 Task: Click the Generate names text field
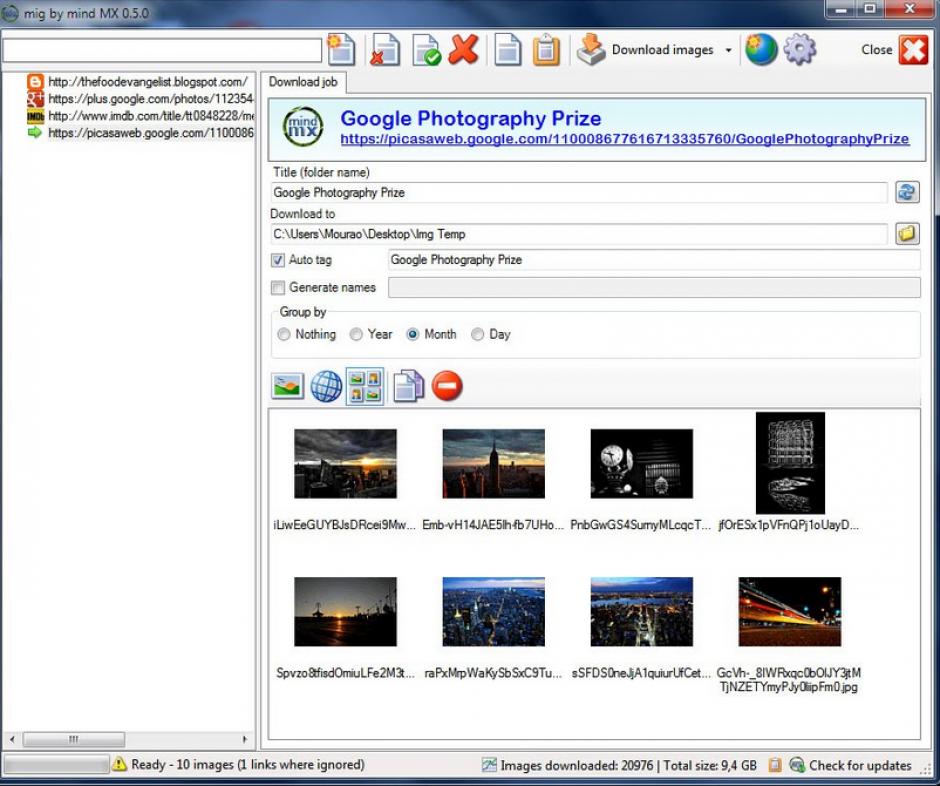(654, 288)
